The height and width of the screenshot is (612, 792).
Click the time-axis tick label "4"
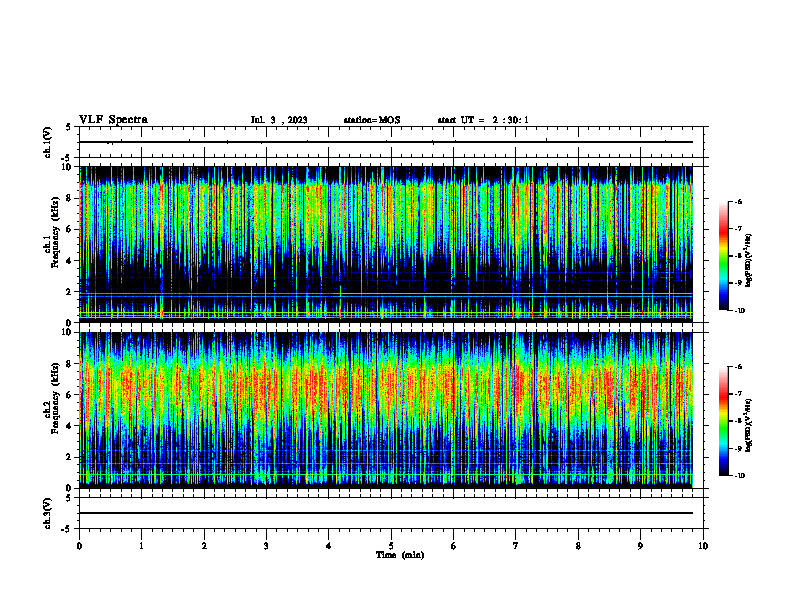(x=329, y=546)
